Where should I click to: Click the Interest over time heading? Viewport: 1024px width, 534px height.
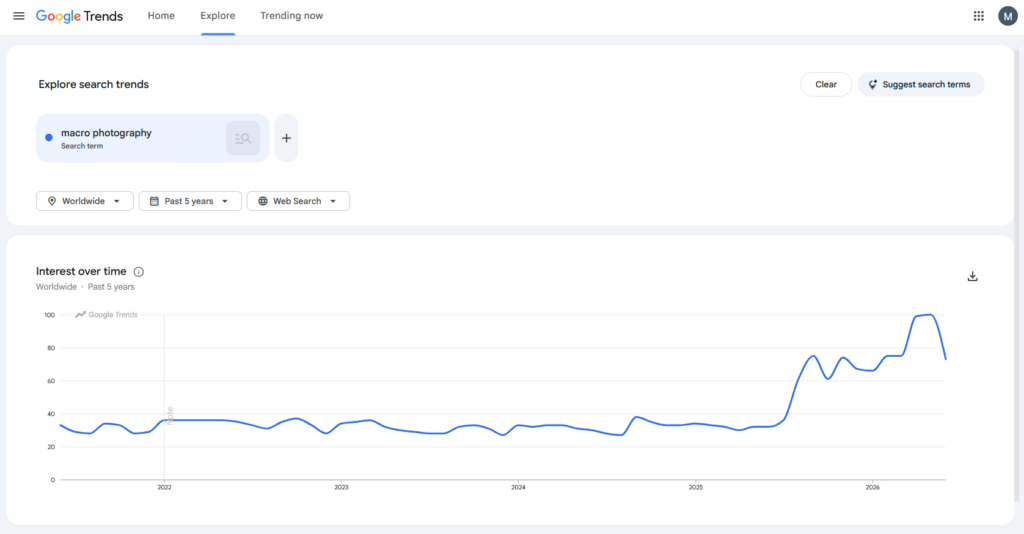(81, 272)
